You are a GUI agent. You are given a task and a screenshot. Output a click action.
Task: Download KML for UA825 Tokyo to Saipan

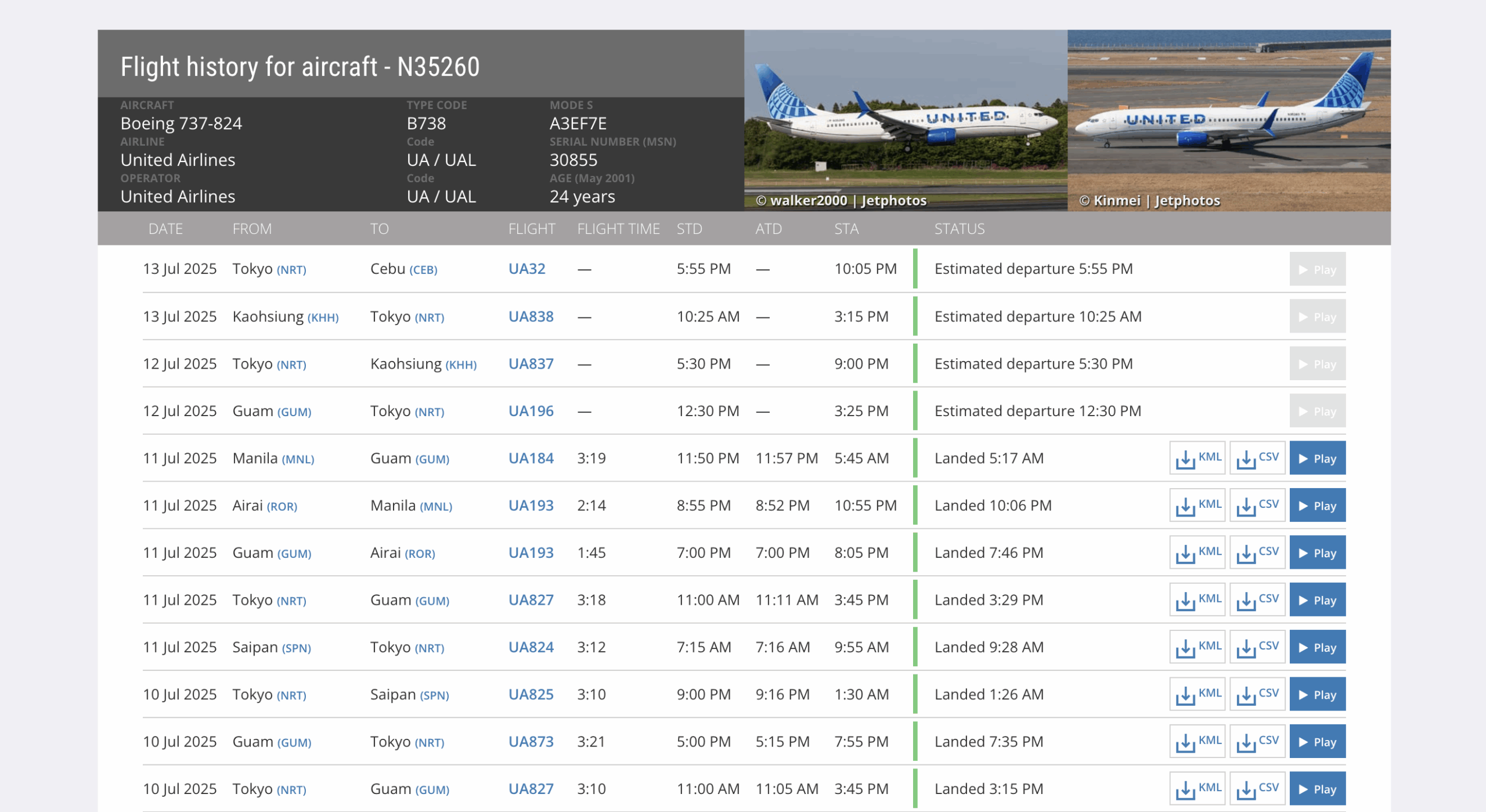[1197, 694]
